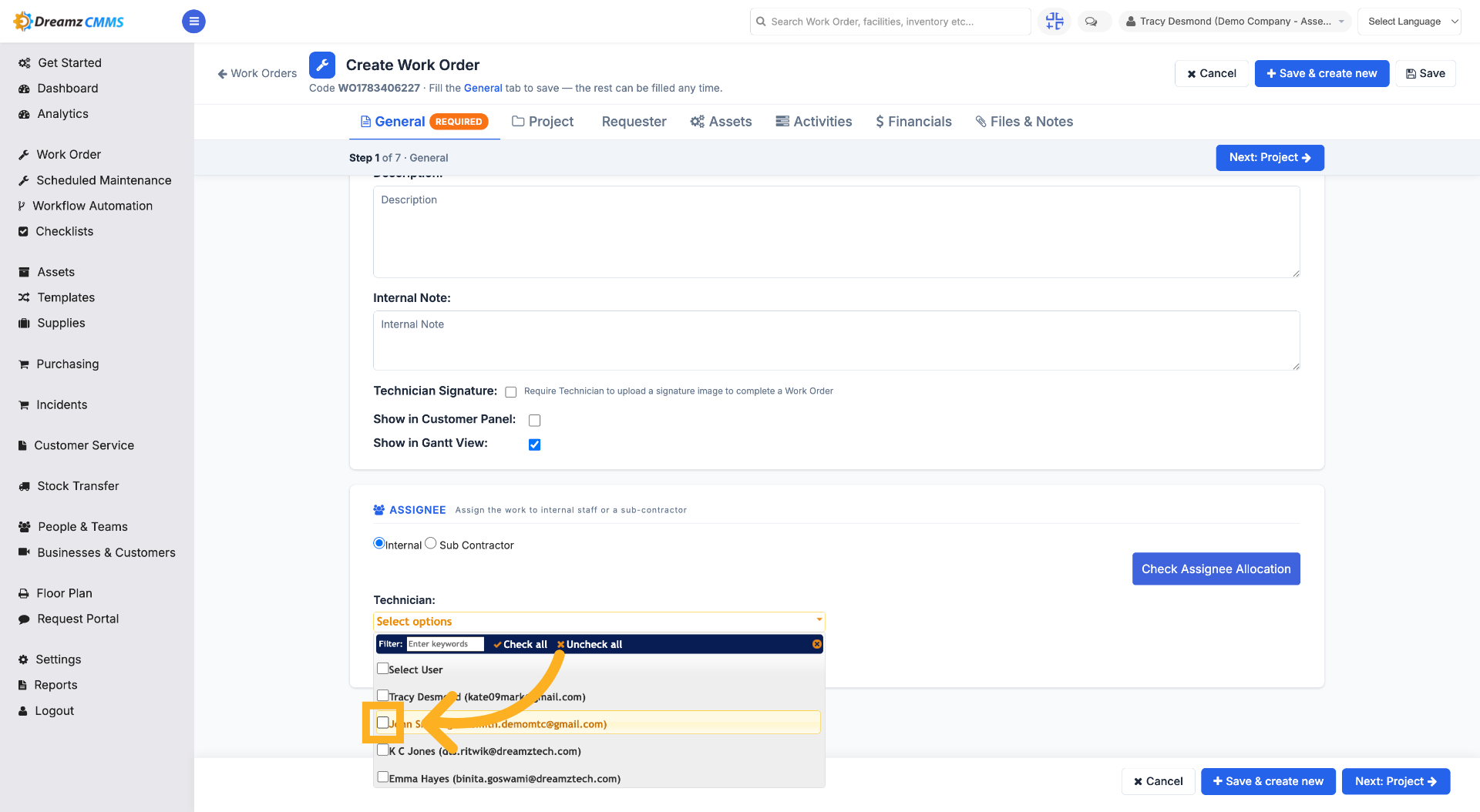The height and width of the screenshot is (812, 1480).
Task: Click the bottom Next: Project button
Action: (1395, 781)
